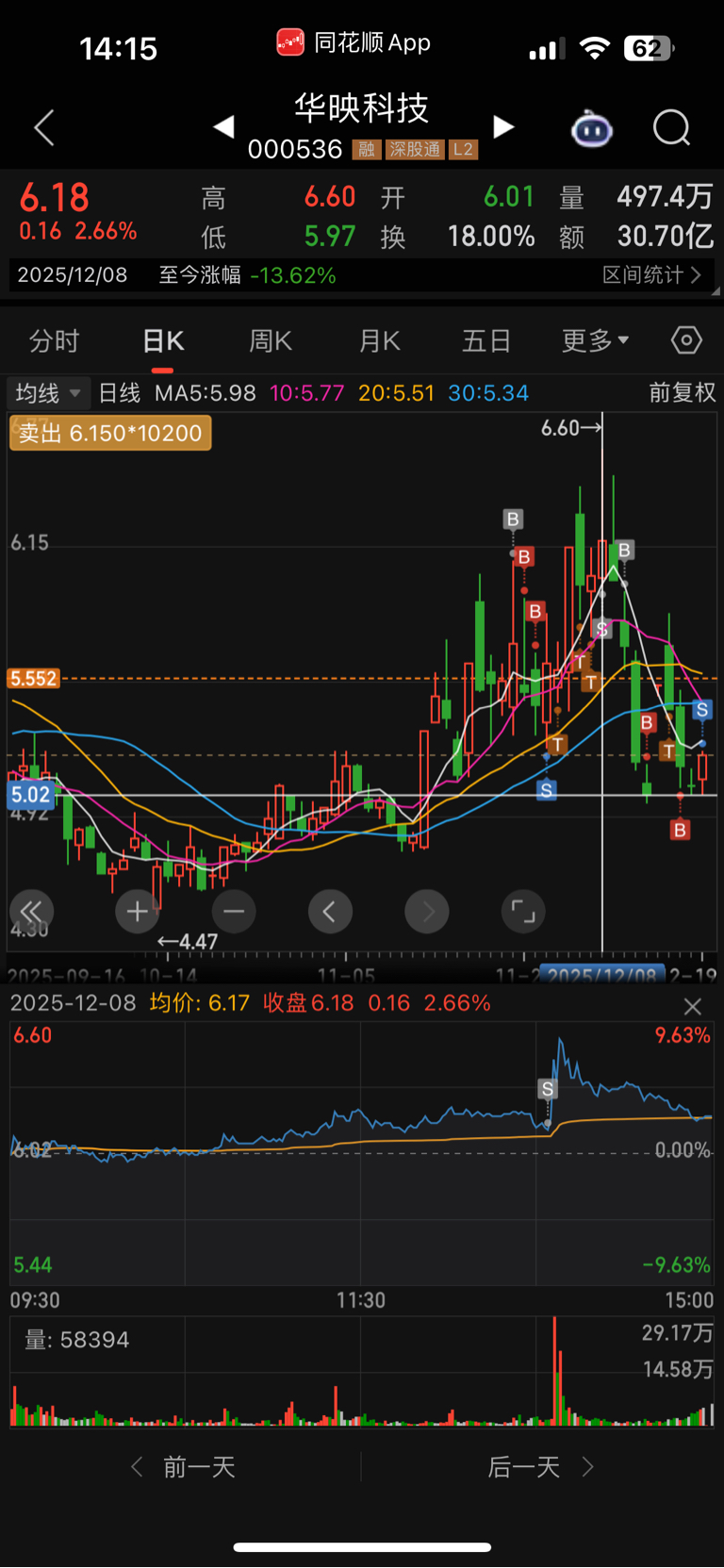Expand chart to fullscreen

pyautogui.click(x=523, y=912)
